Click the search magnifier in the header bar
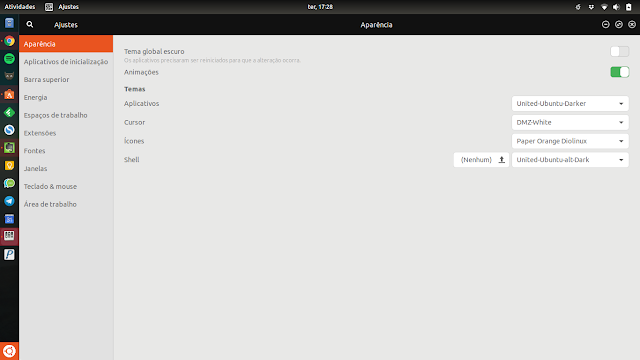Screen dimensions: 640x360 point(30,24)
